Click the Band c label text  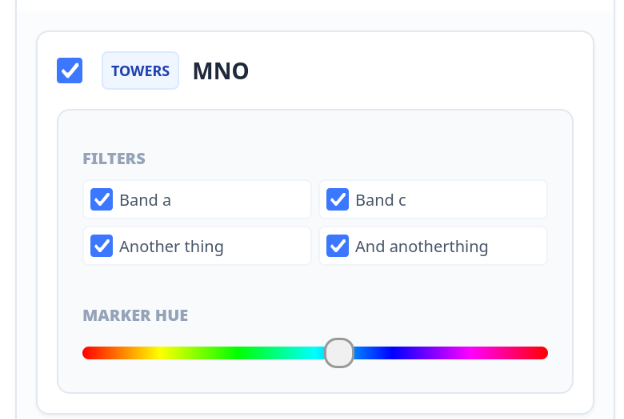(x=380, y=200)
